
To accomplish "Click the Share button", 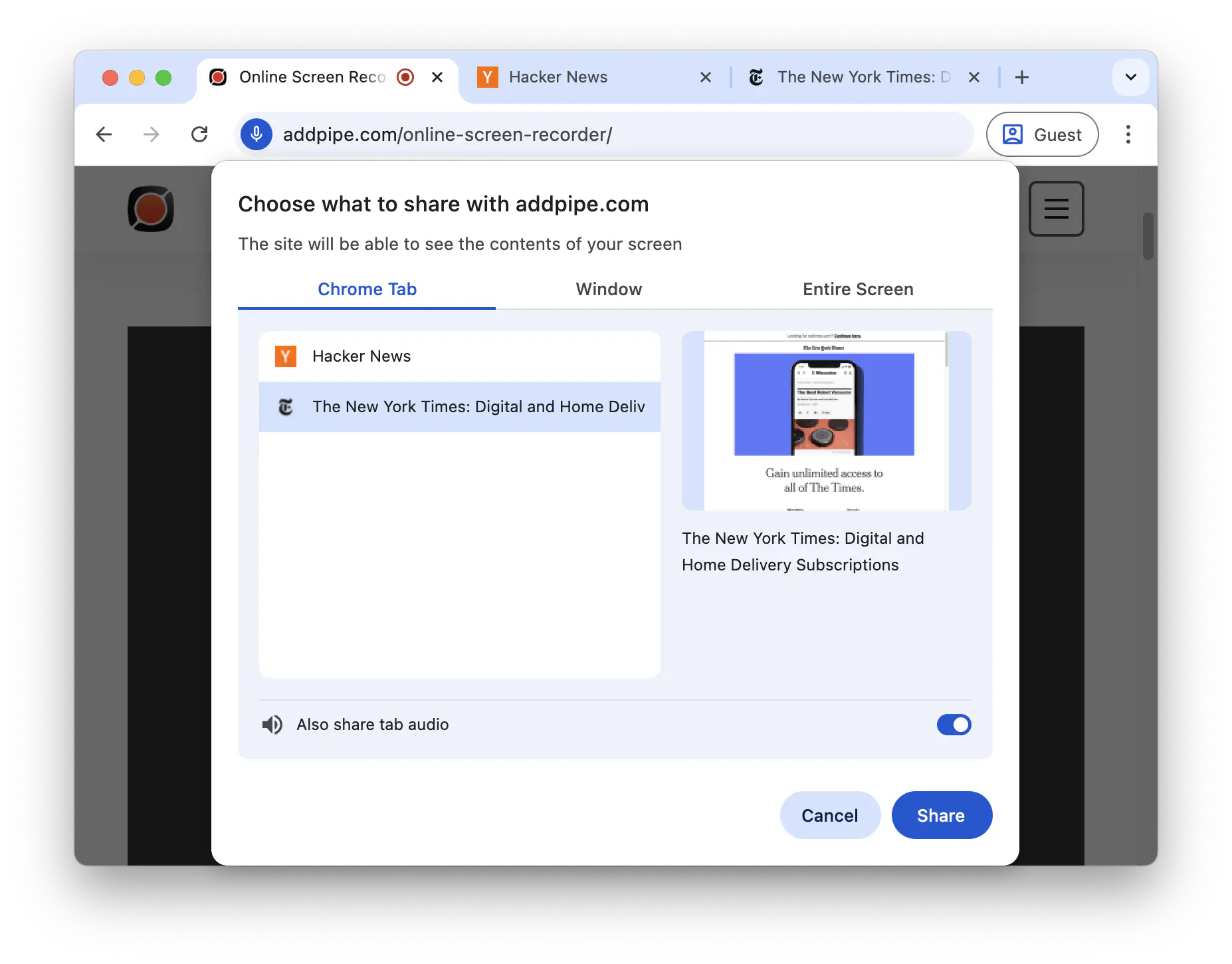I will click(x=942, y=815).
